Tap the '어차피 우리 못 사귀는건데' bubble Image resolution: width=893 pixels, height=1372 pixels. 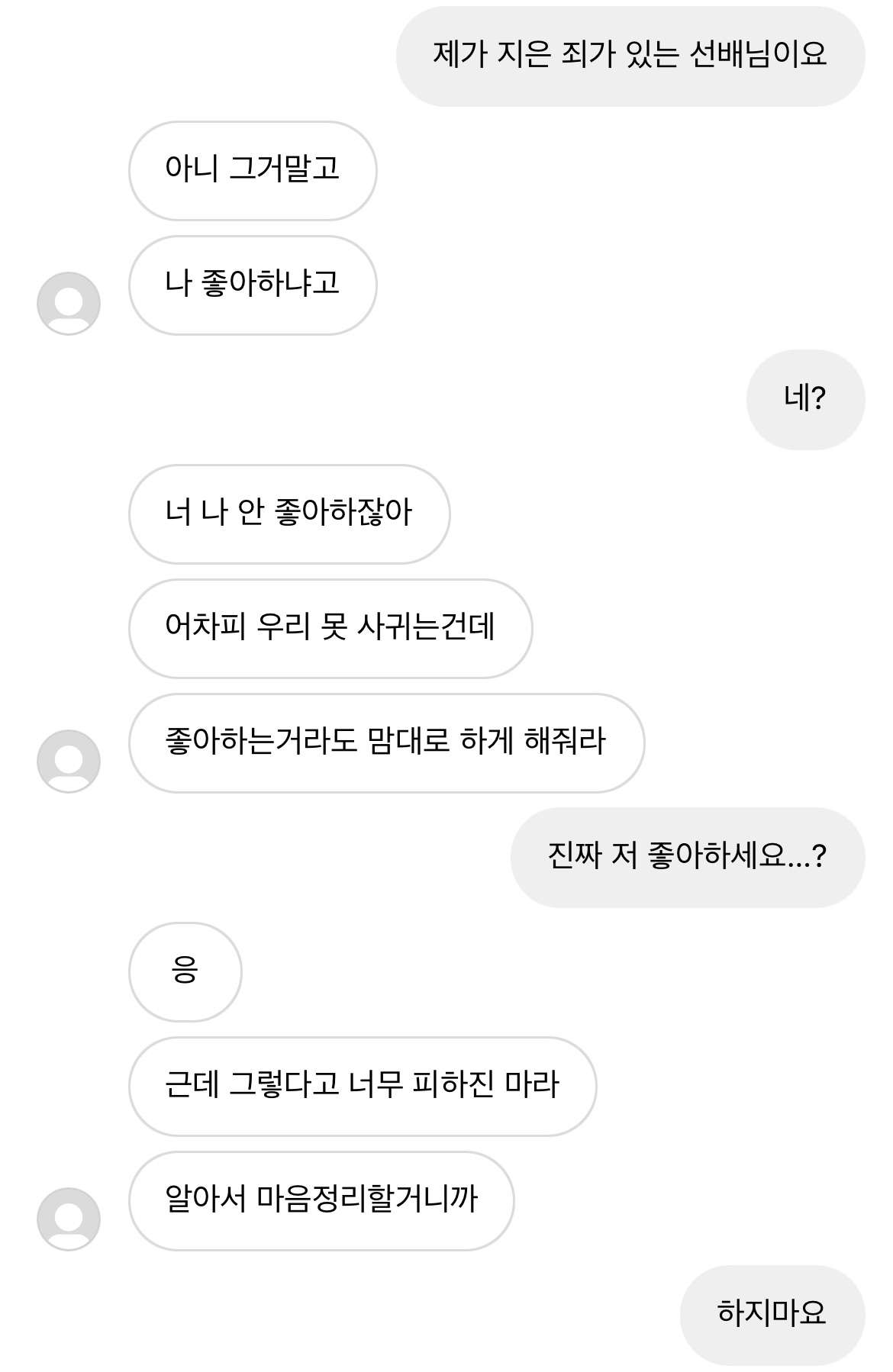click(x=330, y=628)
